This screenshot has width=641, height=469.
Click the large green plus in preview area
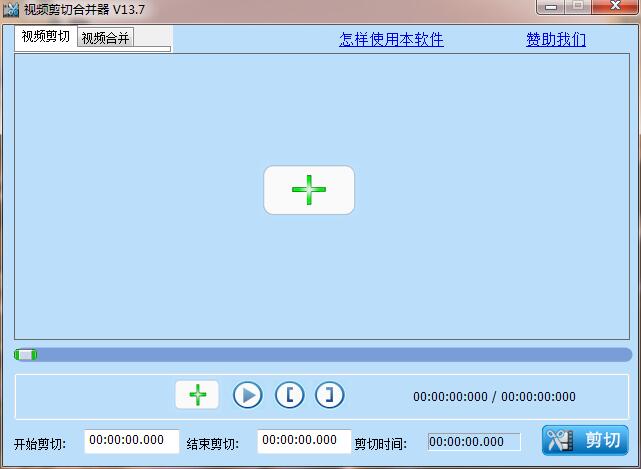pyautogui.click(x=309, y=190)
